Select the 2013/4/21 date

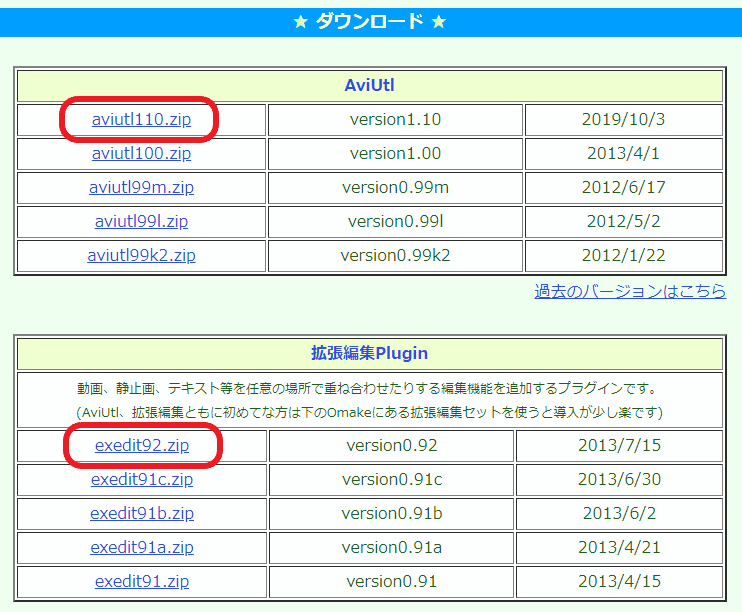pos(619,548)
